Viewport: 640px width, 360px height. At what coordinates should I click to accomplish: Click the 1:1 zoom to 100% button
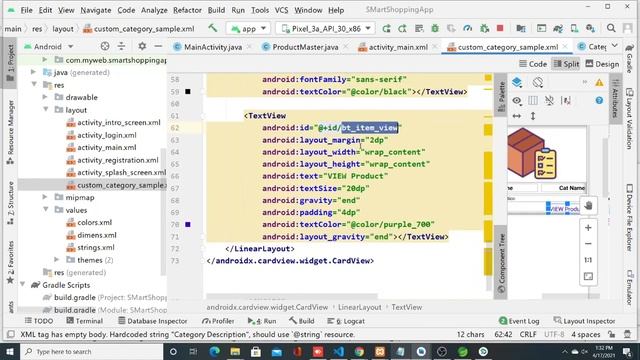click(x=588, y=260)
